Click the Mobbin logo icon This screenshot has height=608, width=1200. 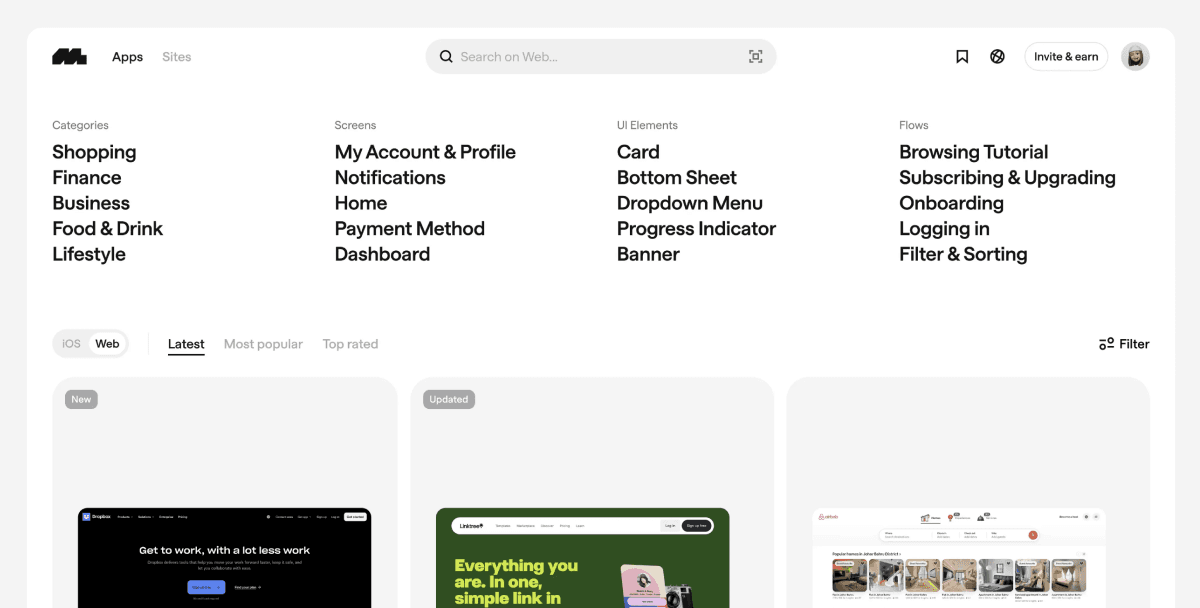coord(69,57)
